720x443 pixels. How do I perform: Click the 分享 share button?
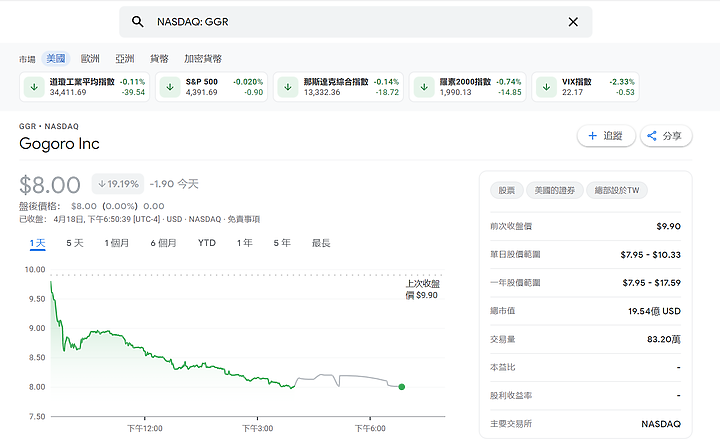click(666, 136)
